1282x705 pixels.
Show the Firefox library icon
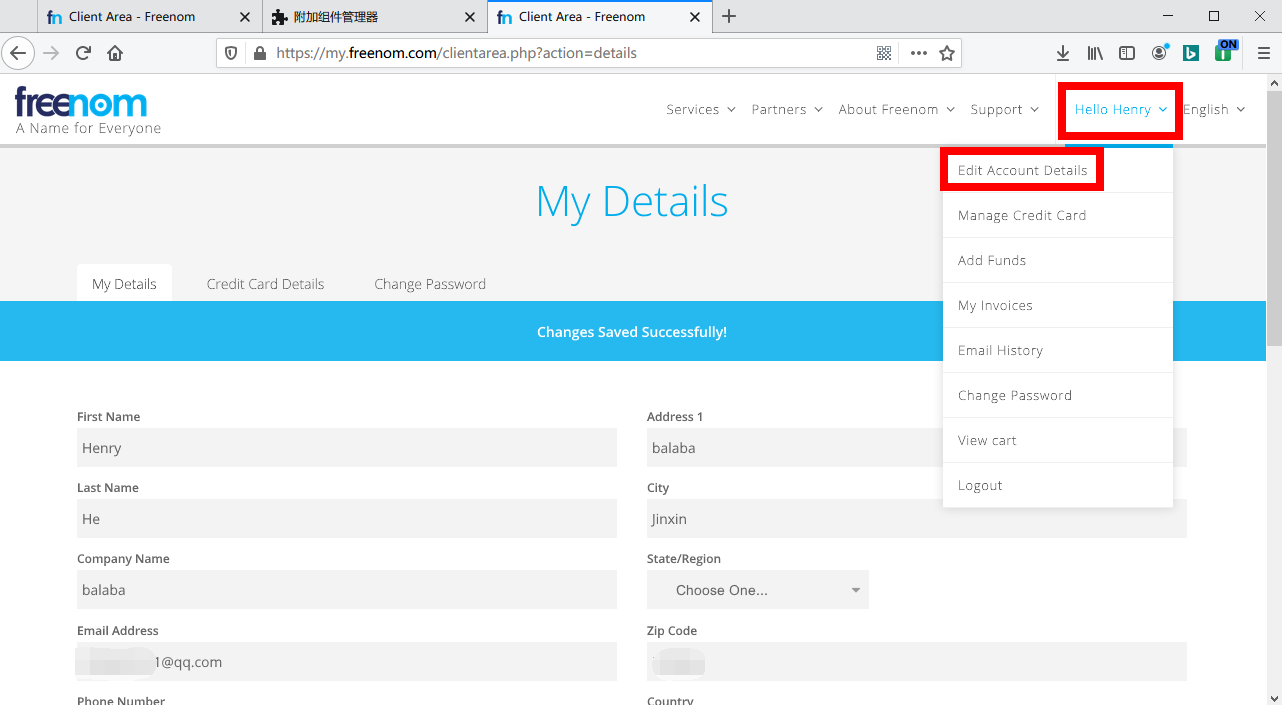[x=1095, y=53]
